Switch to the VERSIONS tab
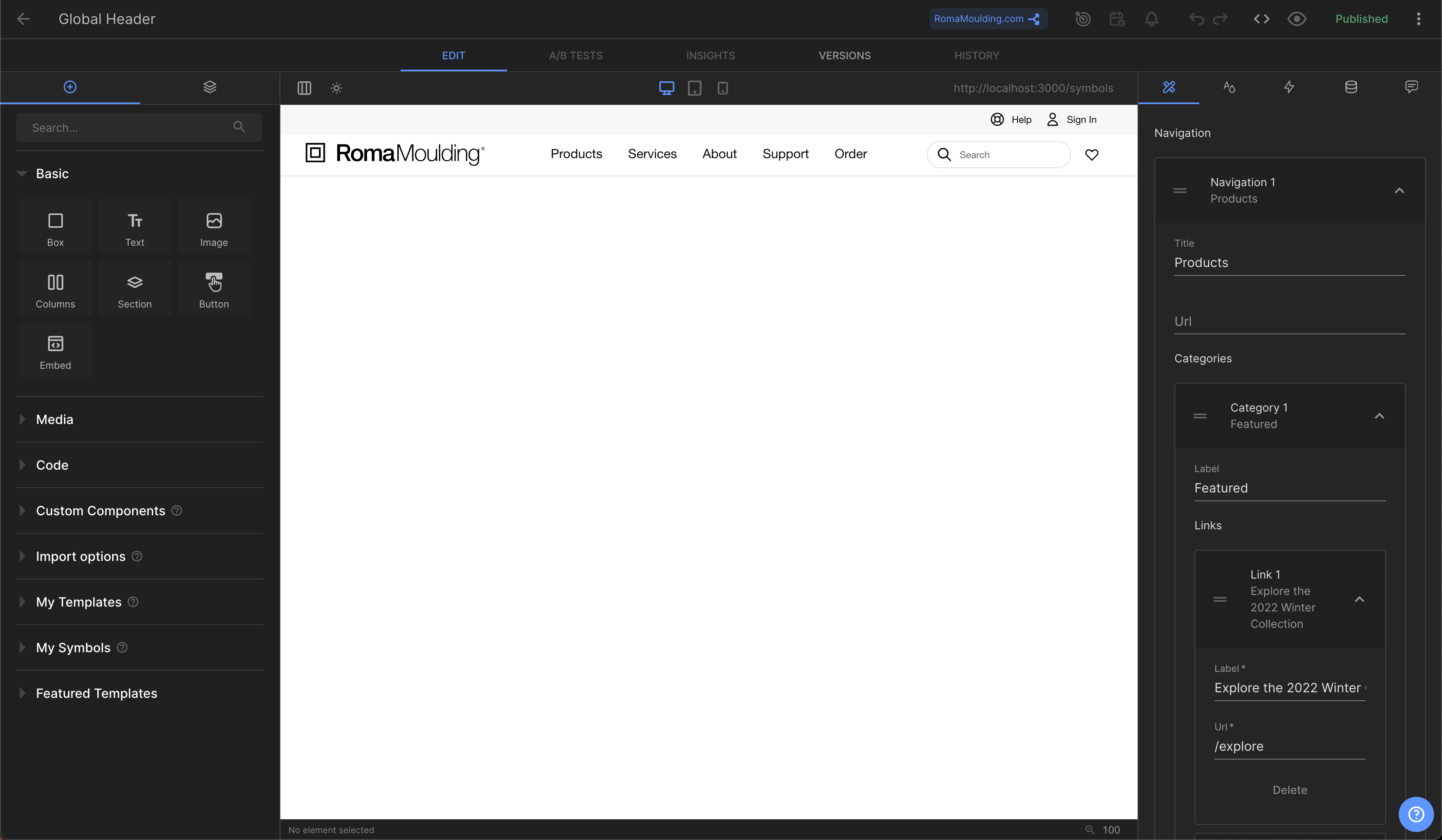The width and height of the screenshot is (1442, 840). coord(844,56)
